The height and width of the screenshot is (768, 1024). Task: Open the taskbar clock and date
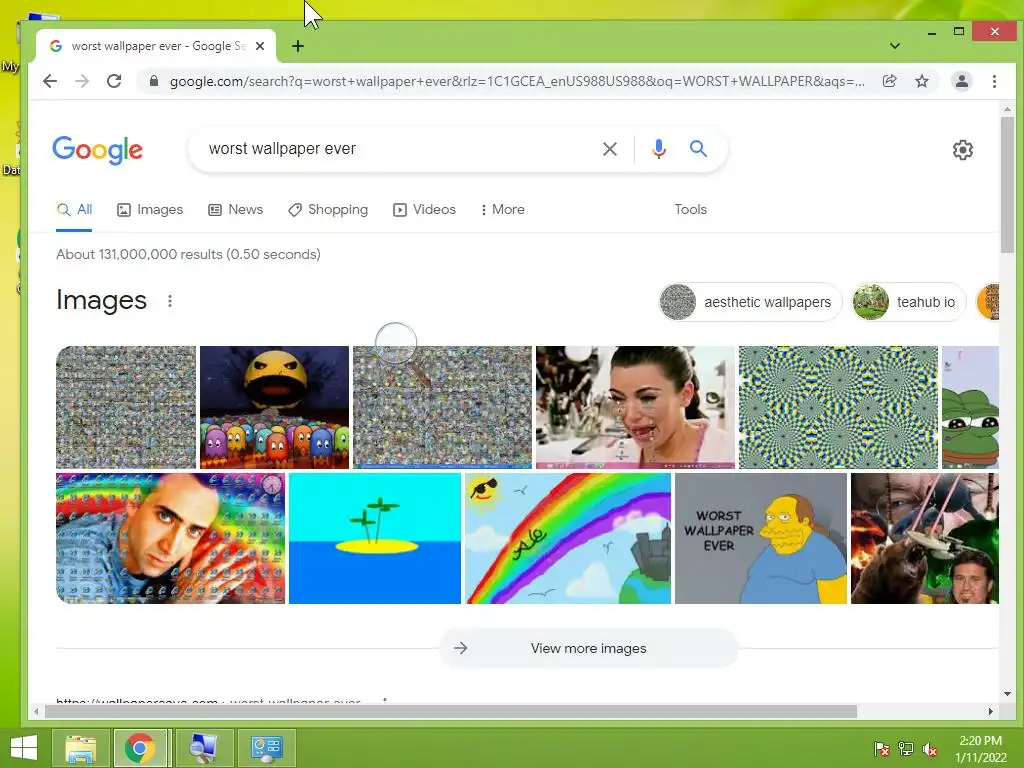pyautogui.click(x=980, y=749)
